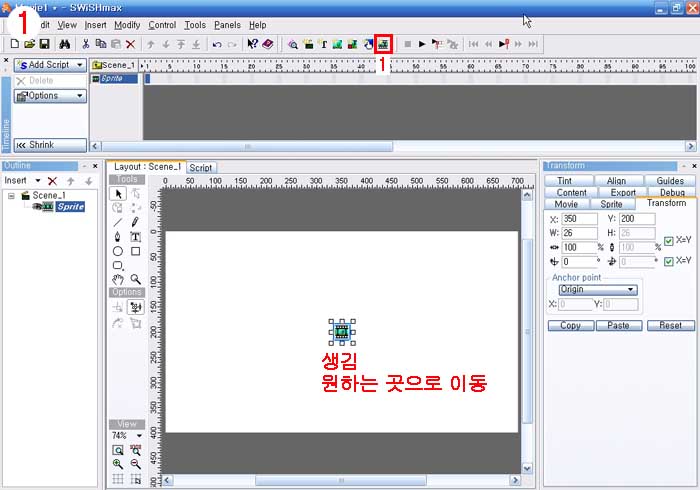Click the Stop playback square button
The height and width of the screenshot is (490, 700).
coord(408,44)
